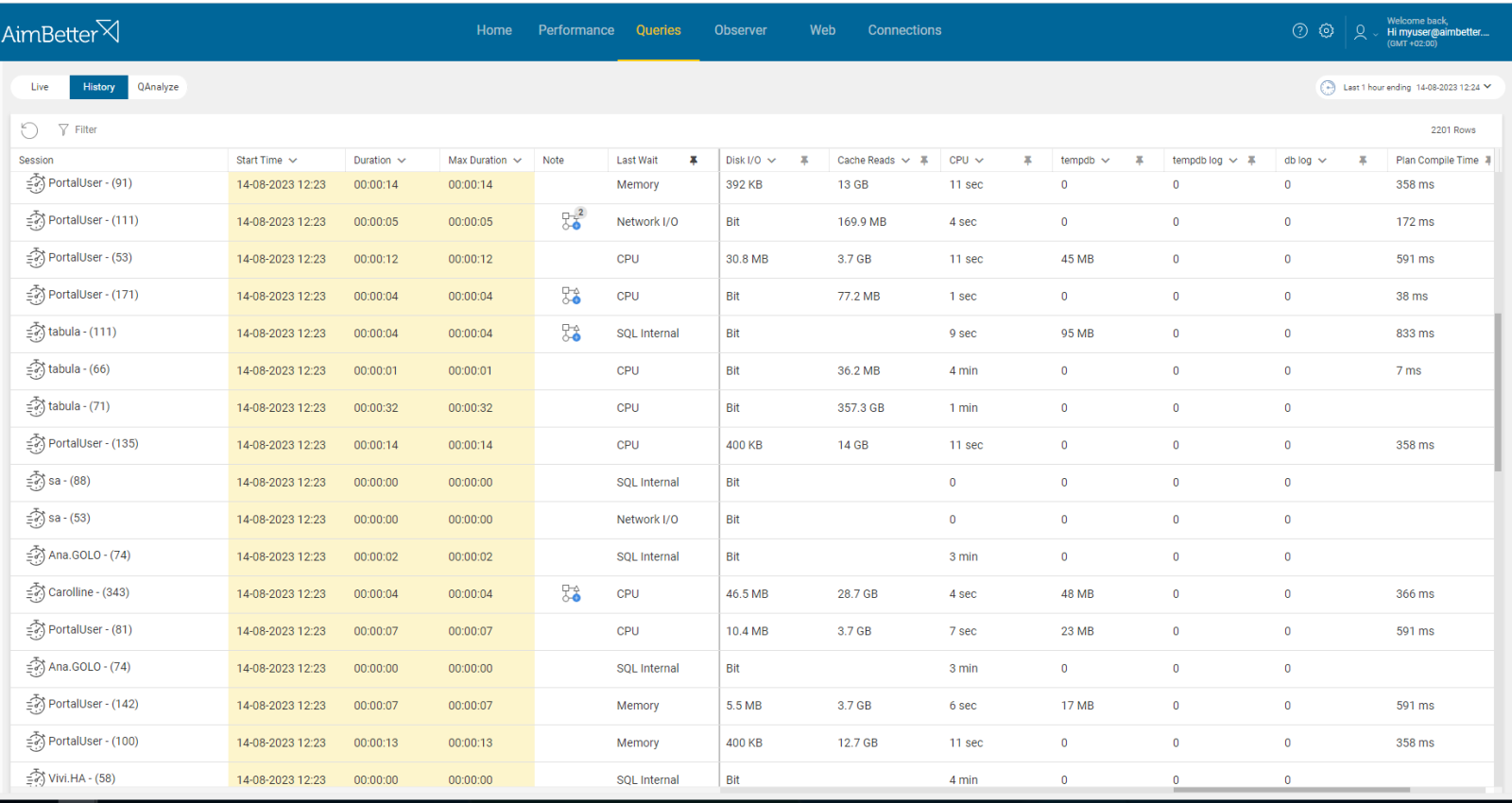Open the db log column dropdown arrow
The height and width of the screenshot is (803, 1512).
tap(1322, 161)
